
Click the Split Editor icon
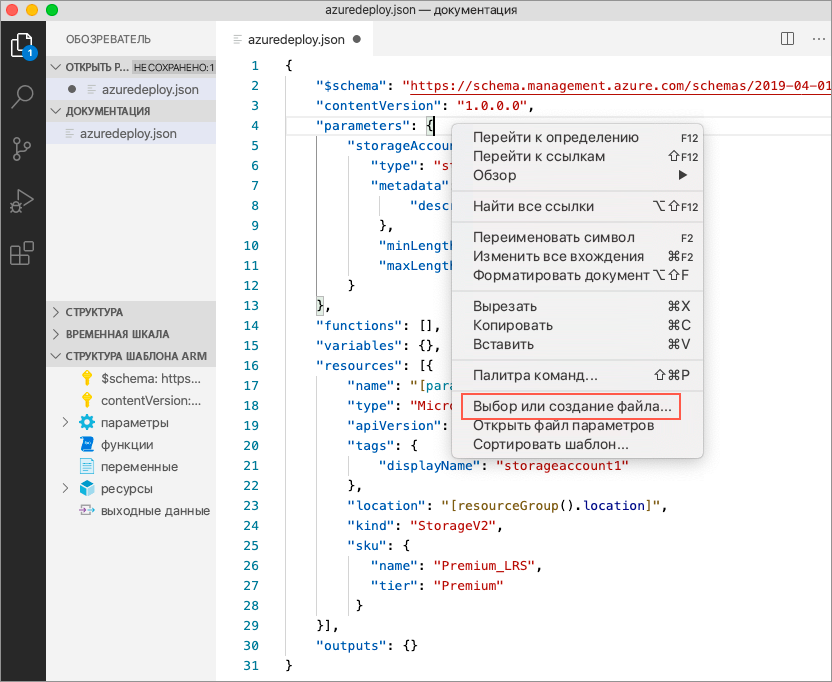pyautogui.click(x=787, y=39)
